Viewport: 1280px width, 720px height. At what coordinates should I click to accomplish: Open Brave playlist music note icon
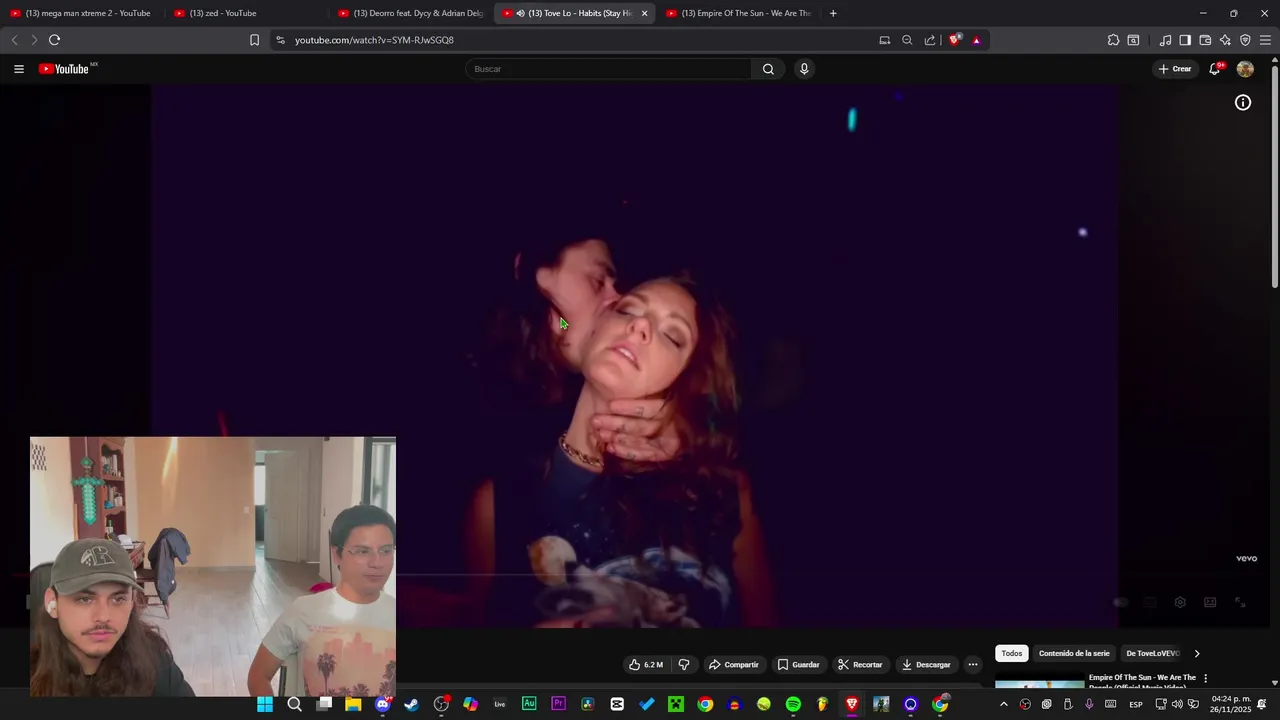click(x=1165, y=40)
